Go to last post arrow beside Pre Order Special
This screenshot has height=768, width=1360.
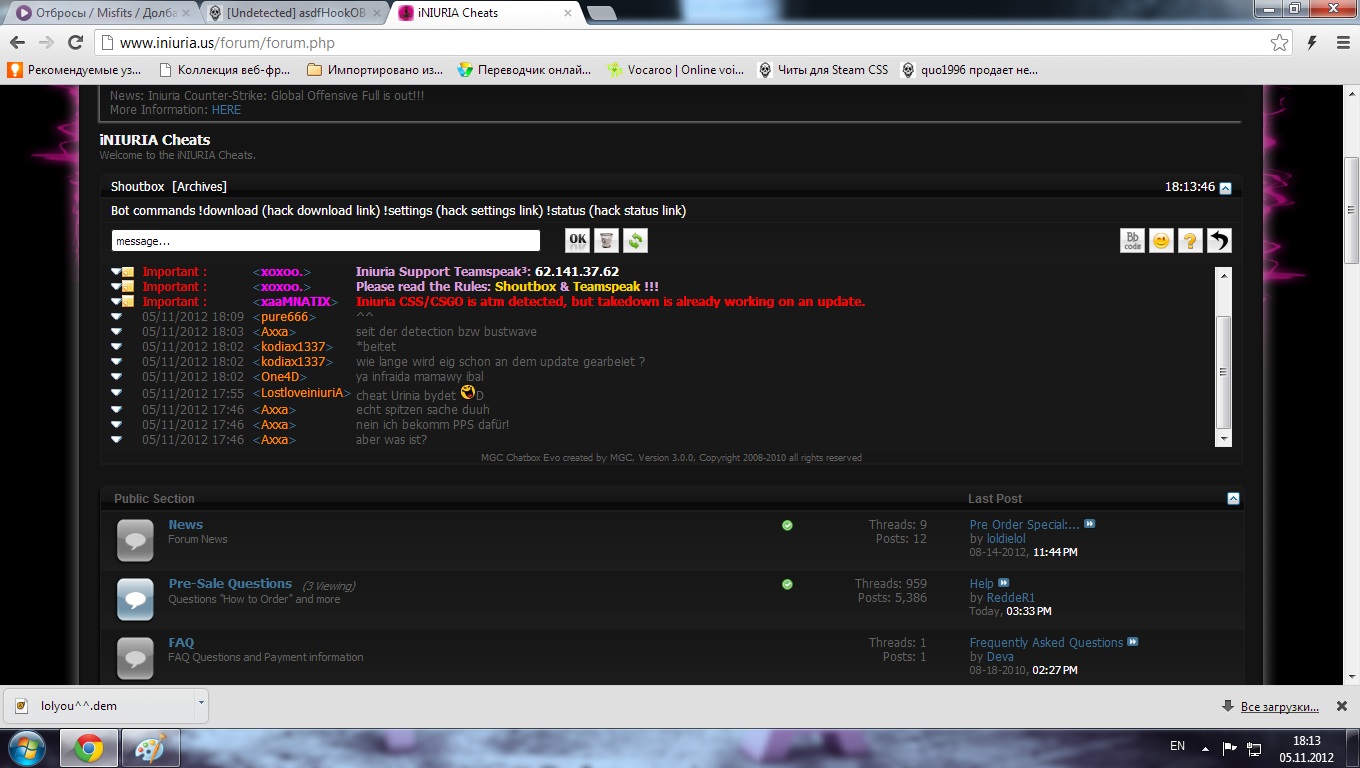(x=1090, y=524)
